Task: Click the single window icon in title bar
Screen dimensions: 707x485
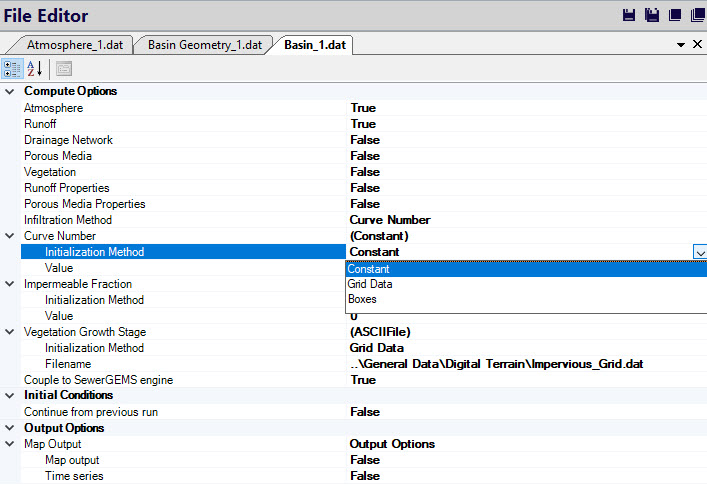Action: (674, 15)
